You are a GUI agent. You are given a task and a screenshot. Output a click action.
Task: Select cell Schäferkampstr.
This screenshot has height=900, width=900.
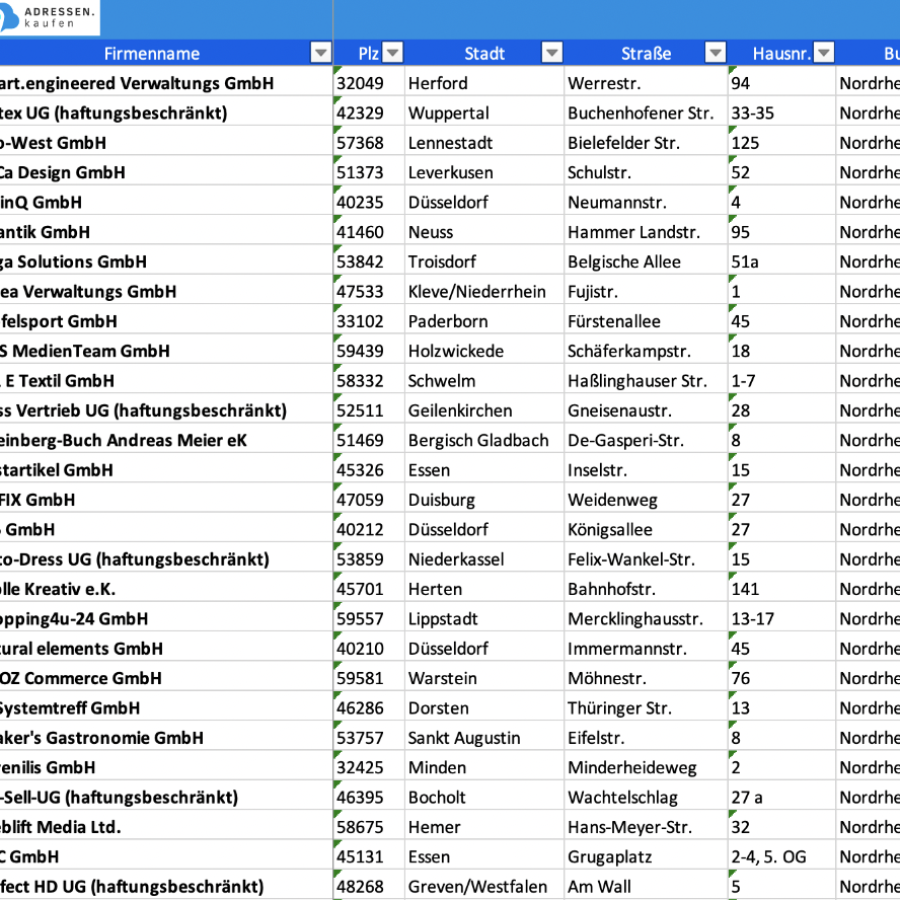[x=646, y=352]
